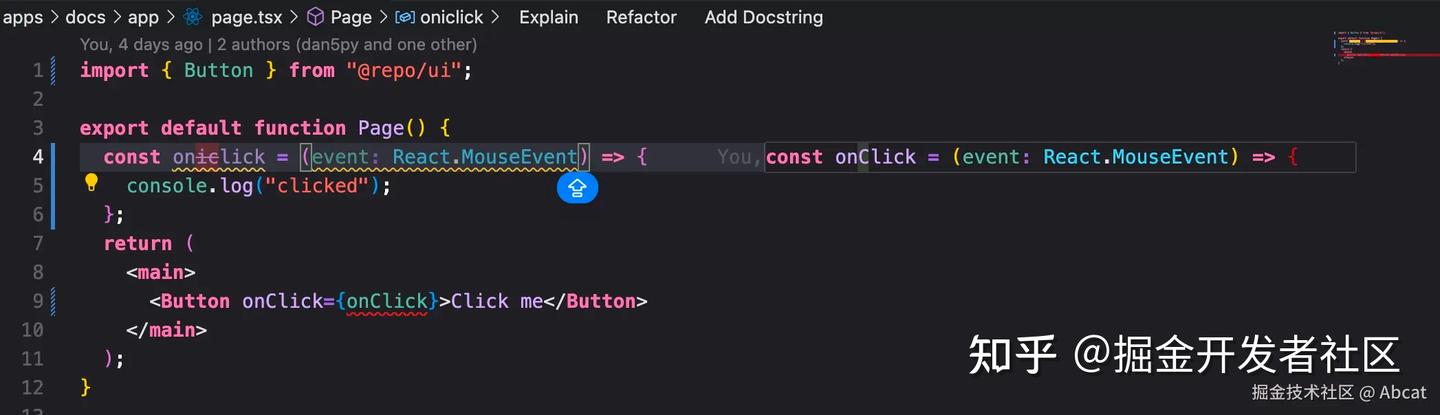
Task: Open the "docs" breadcrumb folder
Action: 85,17
